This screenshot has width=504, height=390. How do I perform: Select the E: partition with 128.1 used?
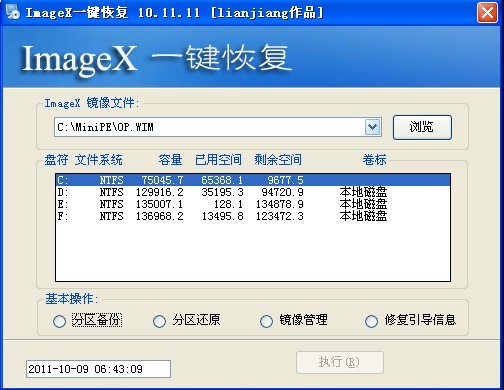[253, 204]
